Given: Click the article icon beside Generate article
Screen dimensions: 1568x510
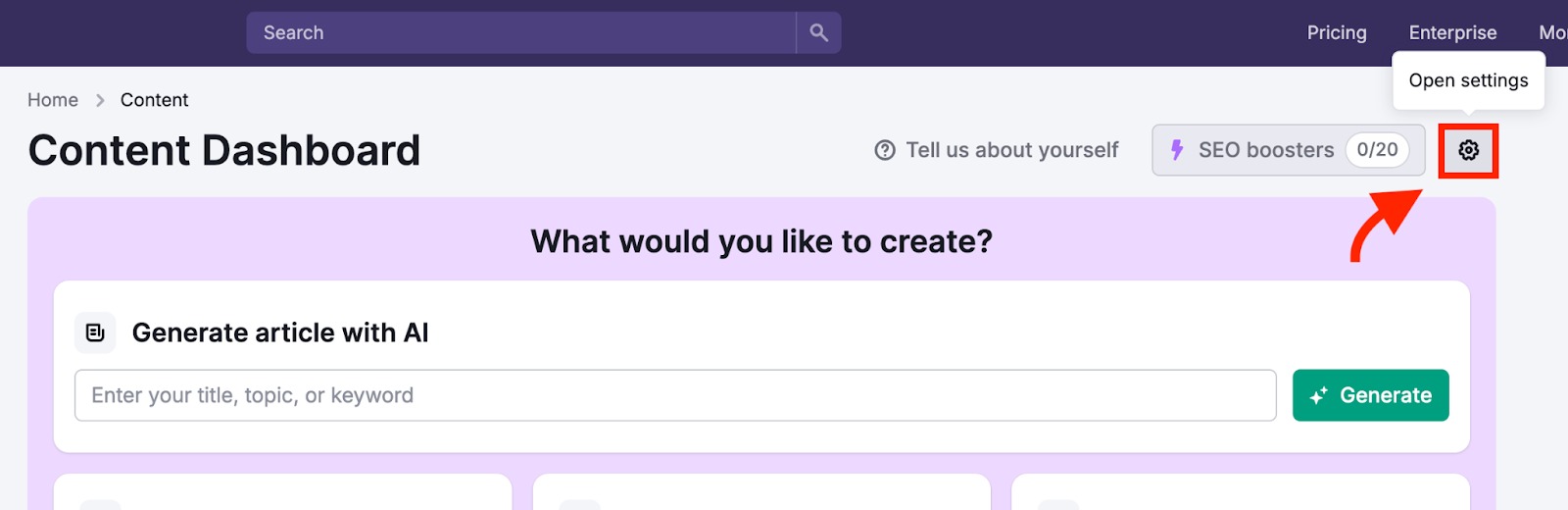Looking at the screenshot, I should pos(95,332).
